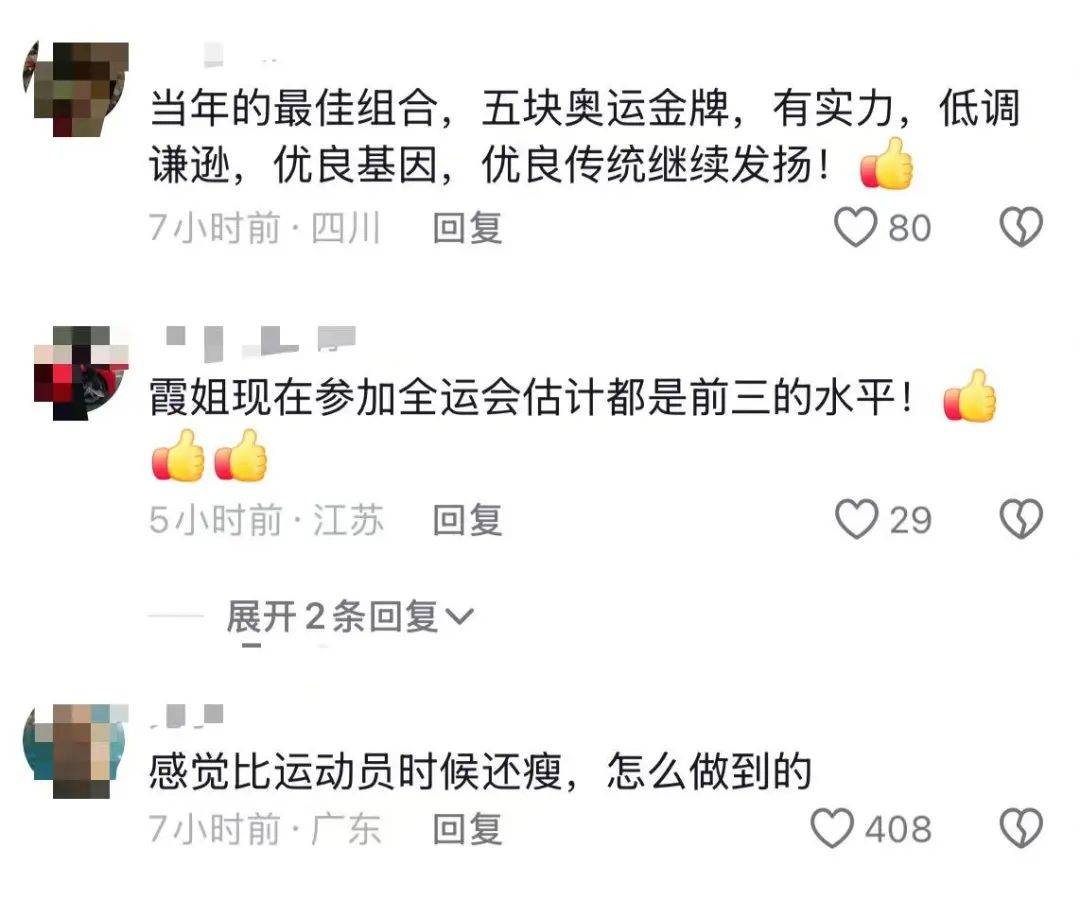Open the second commenter's red avatar
1080x900 pixels.
point(81,373)
